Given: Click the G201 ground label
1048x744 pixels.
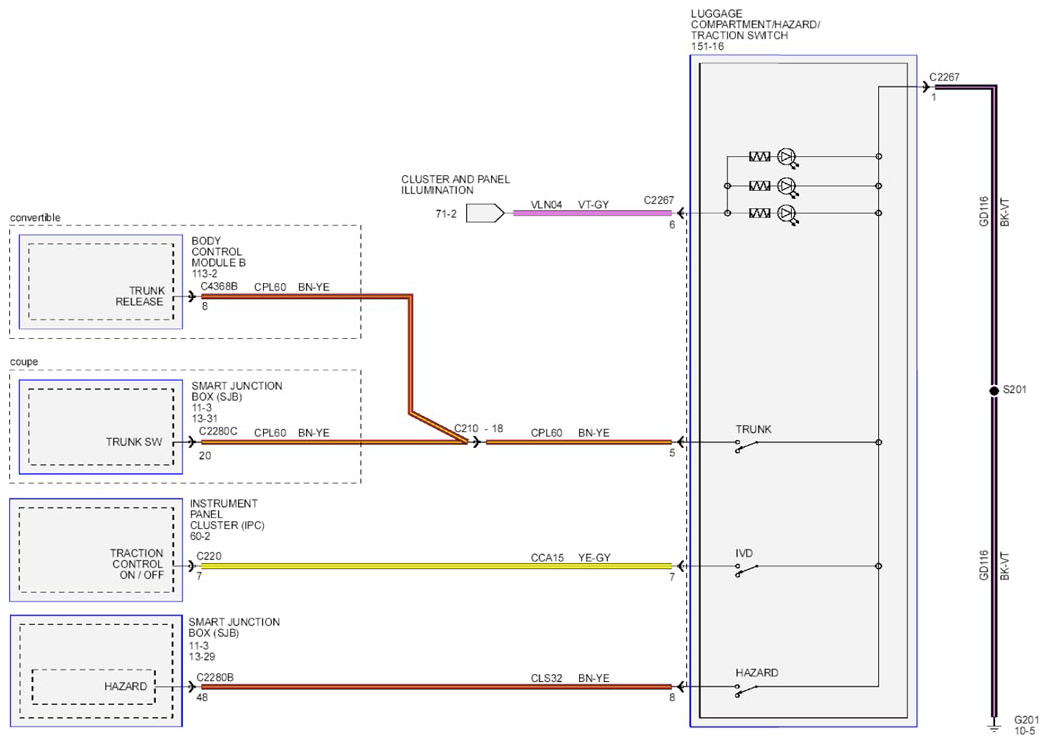Looking at the screenshot, I should (x=1027, y=720).
